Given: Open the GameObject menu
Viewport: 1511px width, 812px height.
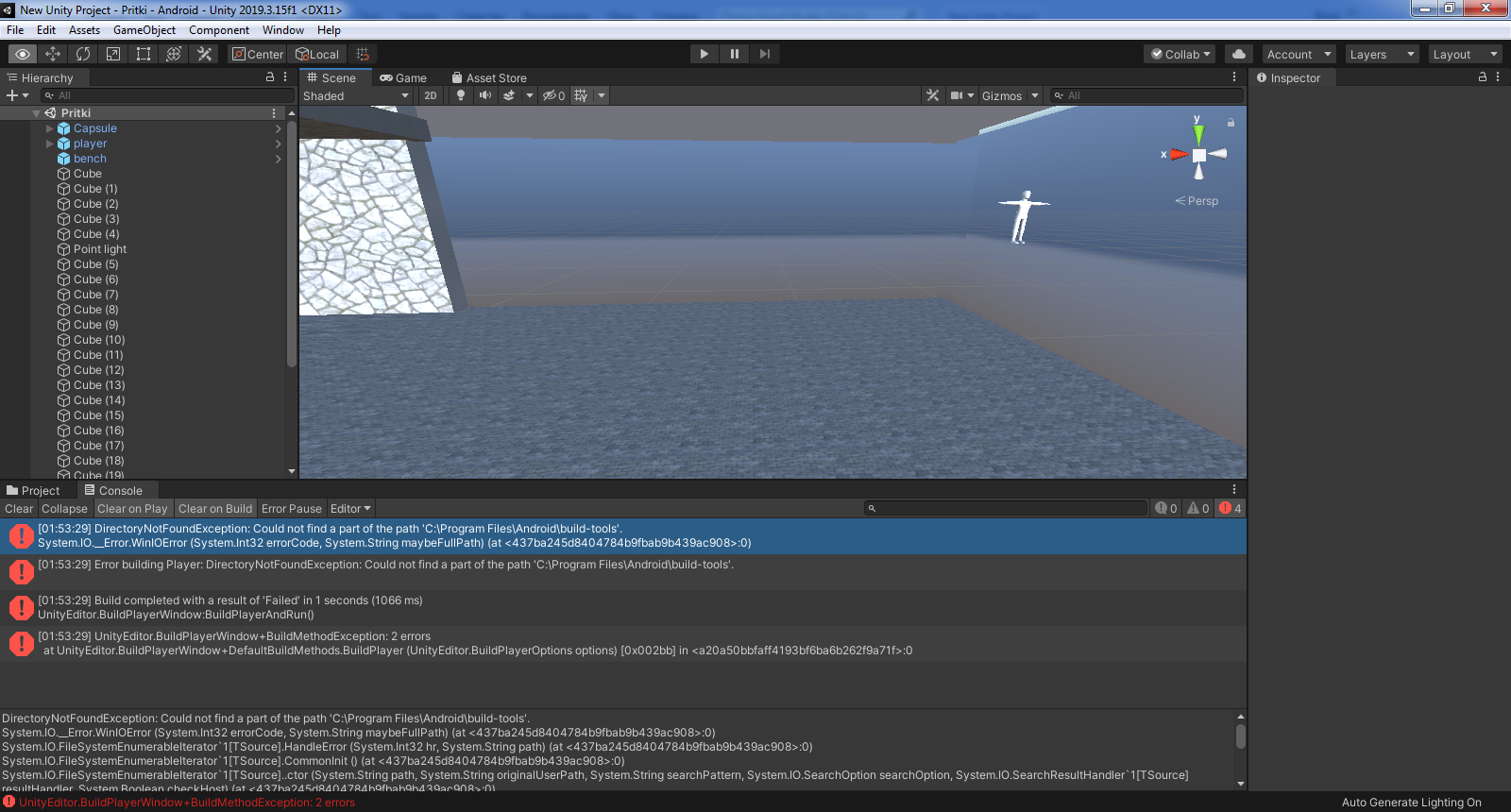Looking at the screenshot, I should pos(144,30).
